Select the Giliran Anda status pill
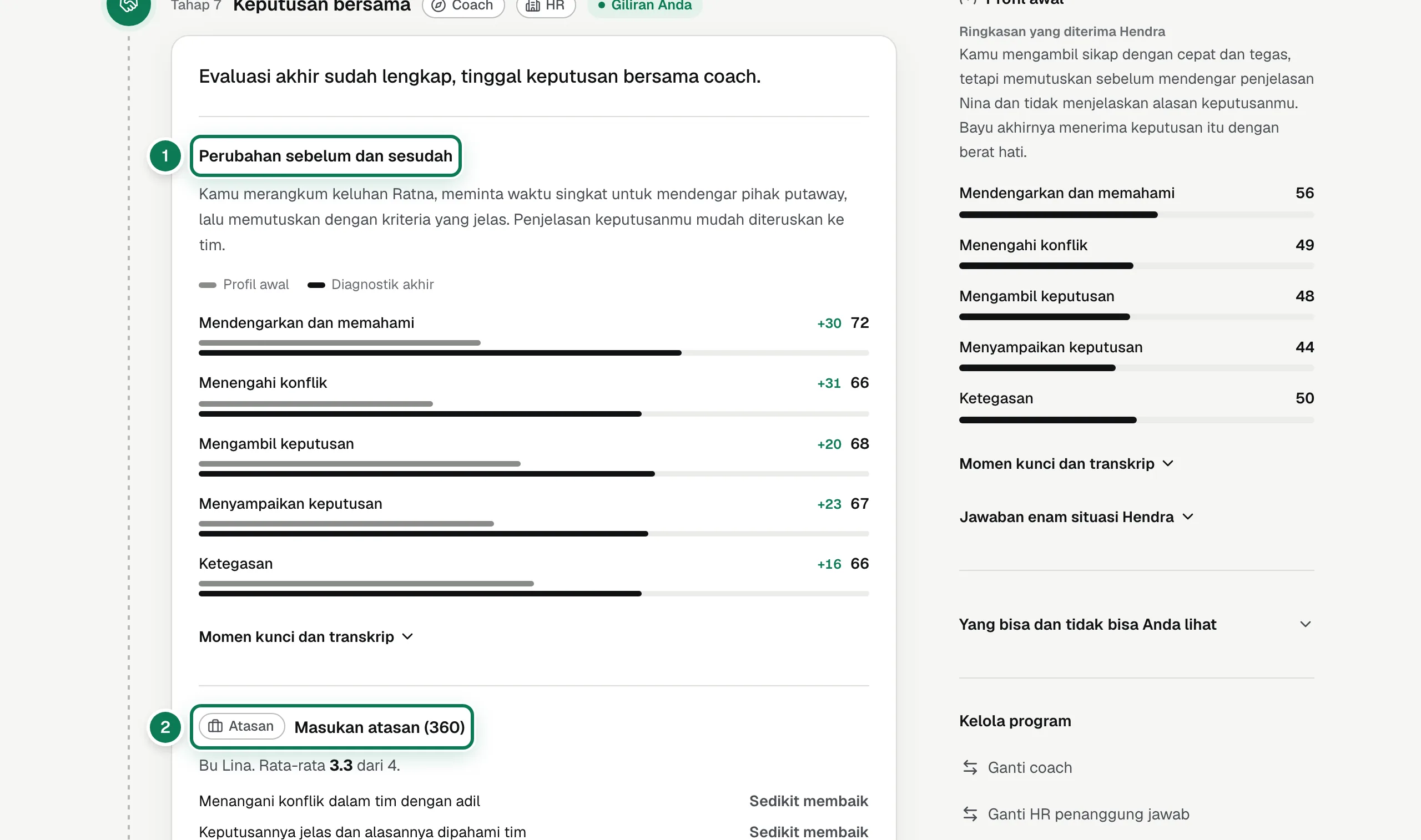The image size is (1421, 840). (x=645, y=6)
